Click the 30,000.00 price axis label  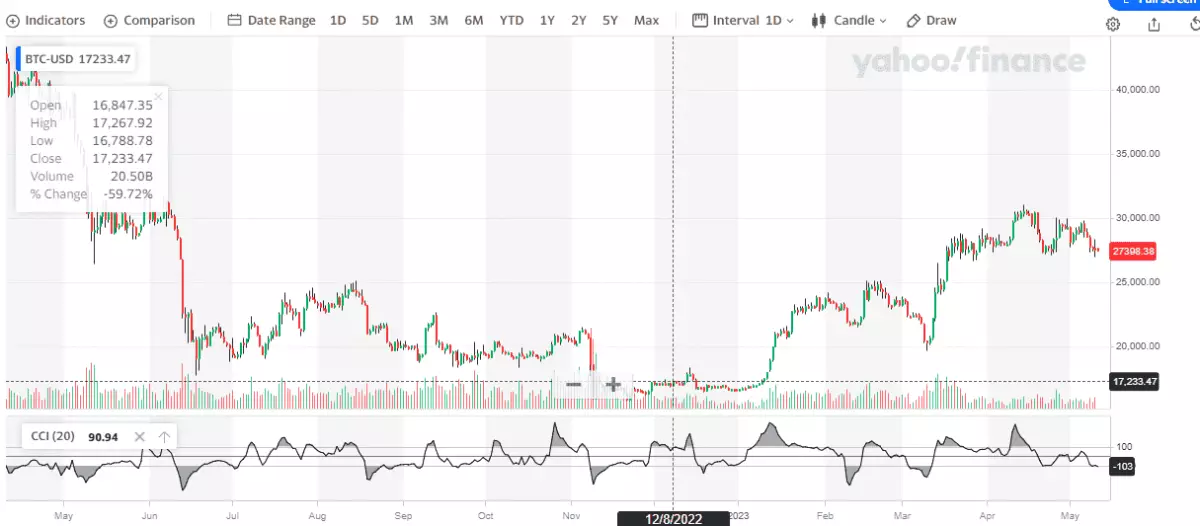pyautogui.click(x=1137, y=217)
